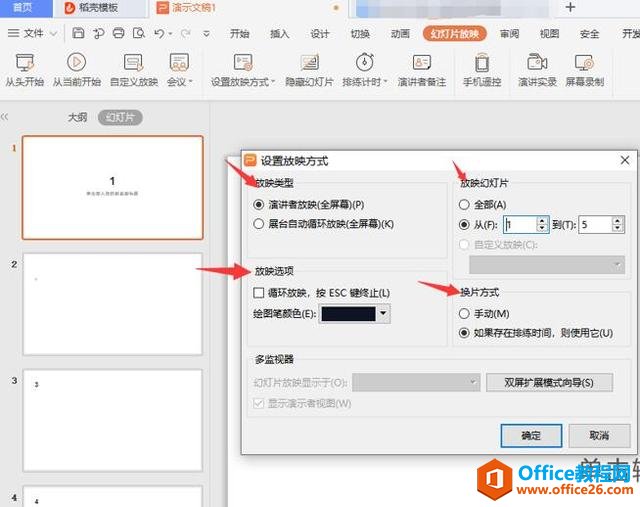Viewport: 640px width, 507px height.
Task: Click the 从头开始 slideshow icon
Action: (x=24, y=62)
